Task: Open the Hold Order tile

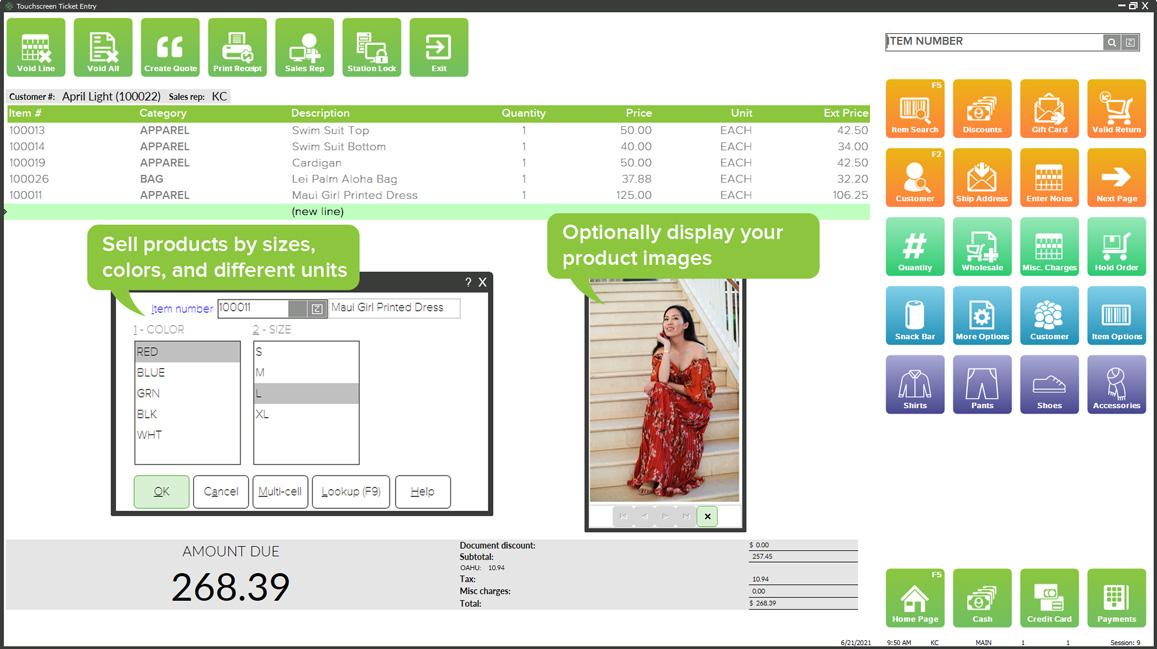Action: coord(1116,247)
